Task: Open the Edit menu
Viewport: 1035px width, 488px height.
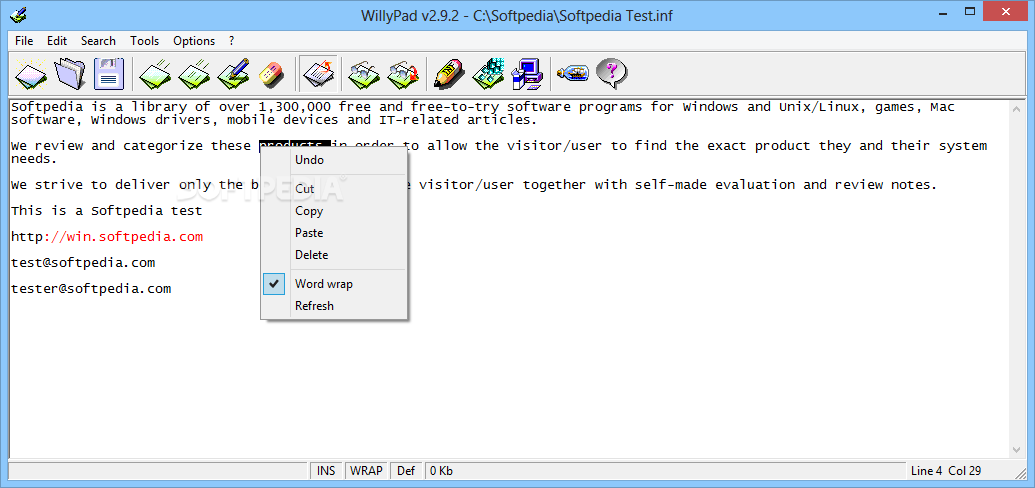Action: point(57,41)
